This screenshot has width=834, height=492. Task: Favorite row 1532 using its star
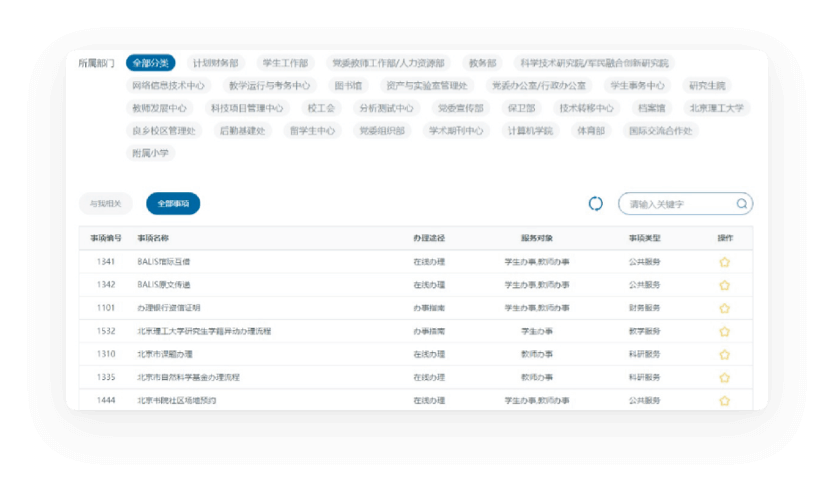(724, 331)
